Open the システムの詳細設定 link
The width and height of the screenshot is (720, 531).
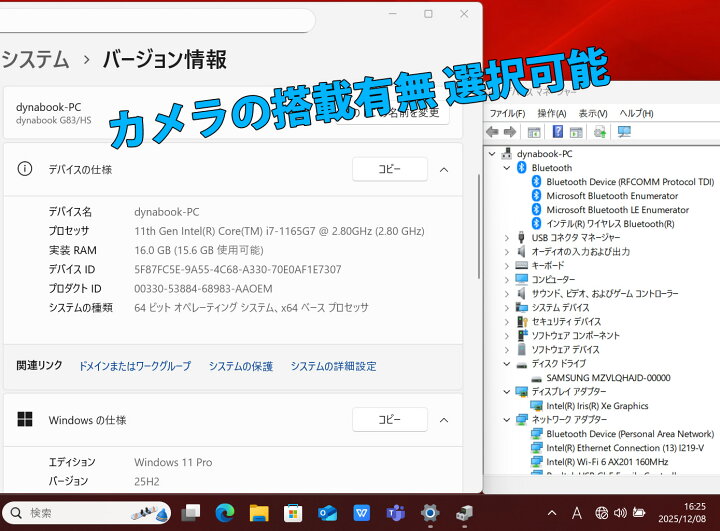(333, 366)
